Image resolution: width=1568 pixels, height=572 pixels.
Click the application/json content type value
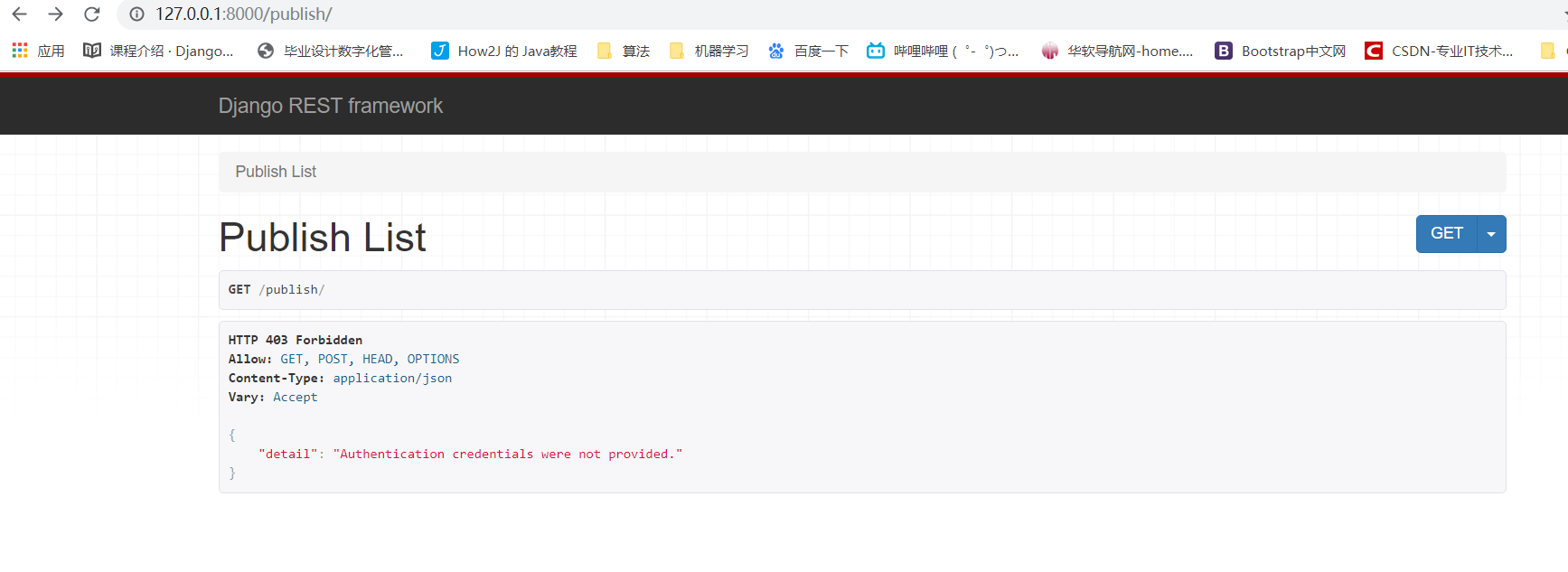pyautogui.click(x=392, y=378)
